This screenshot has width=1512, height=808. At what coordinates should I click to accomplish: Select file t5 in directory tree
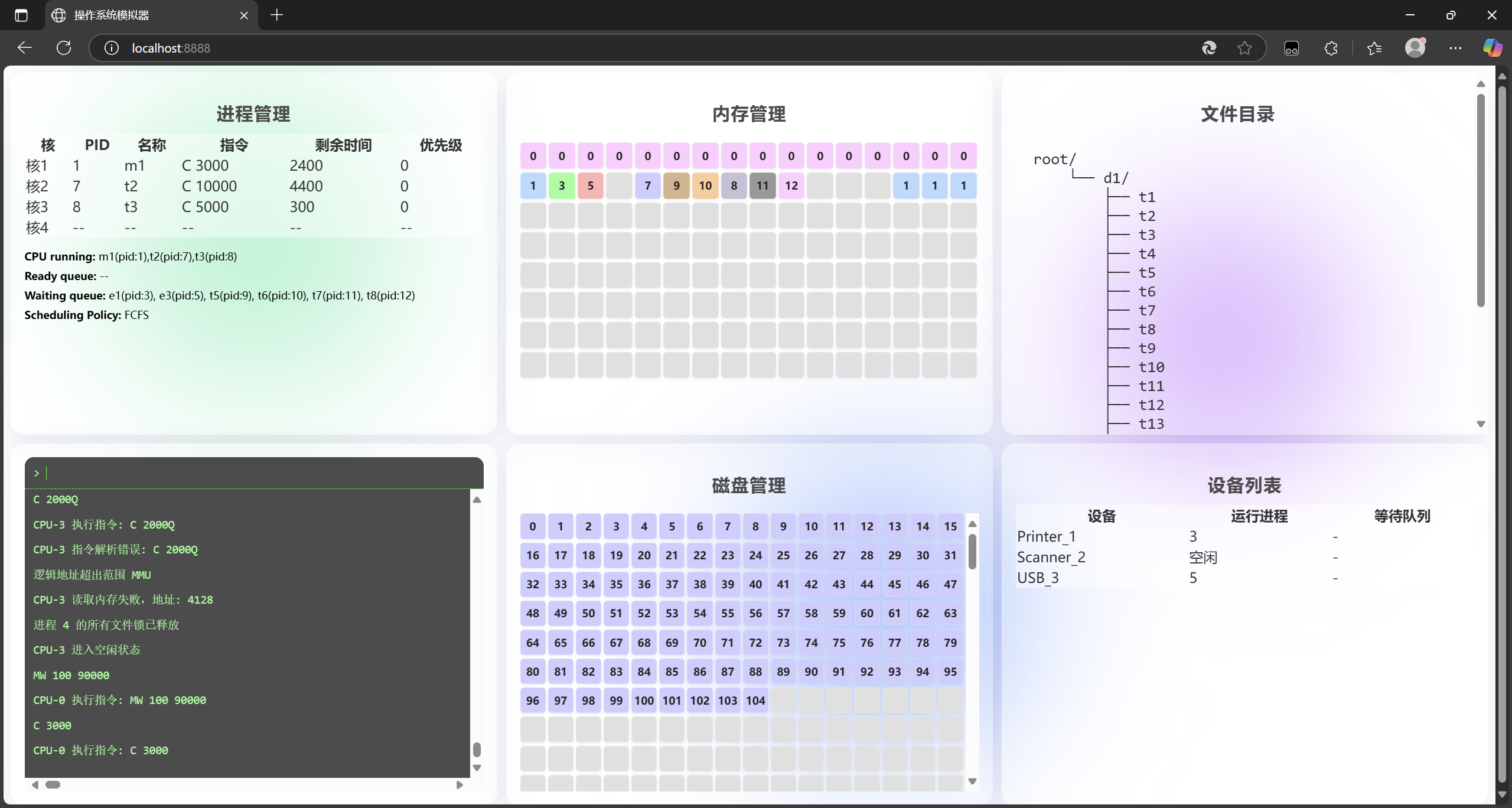1146,273
